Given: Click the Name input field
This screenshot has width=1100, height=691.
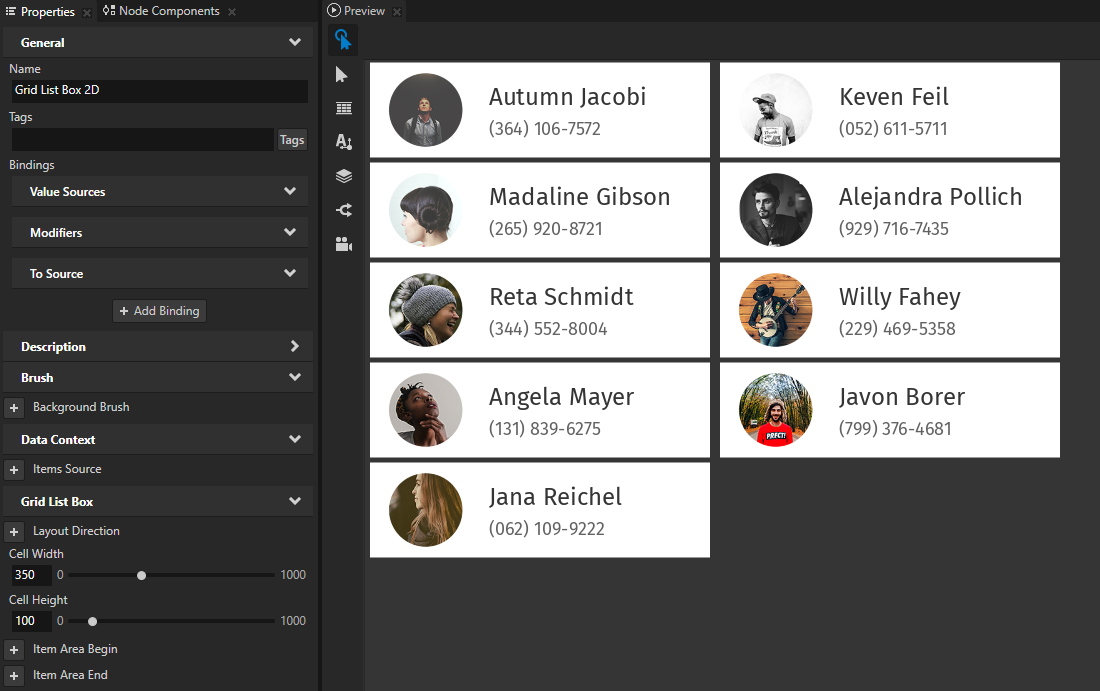Looking at the screenshot, I should click(158, 90).
